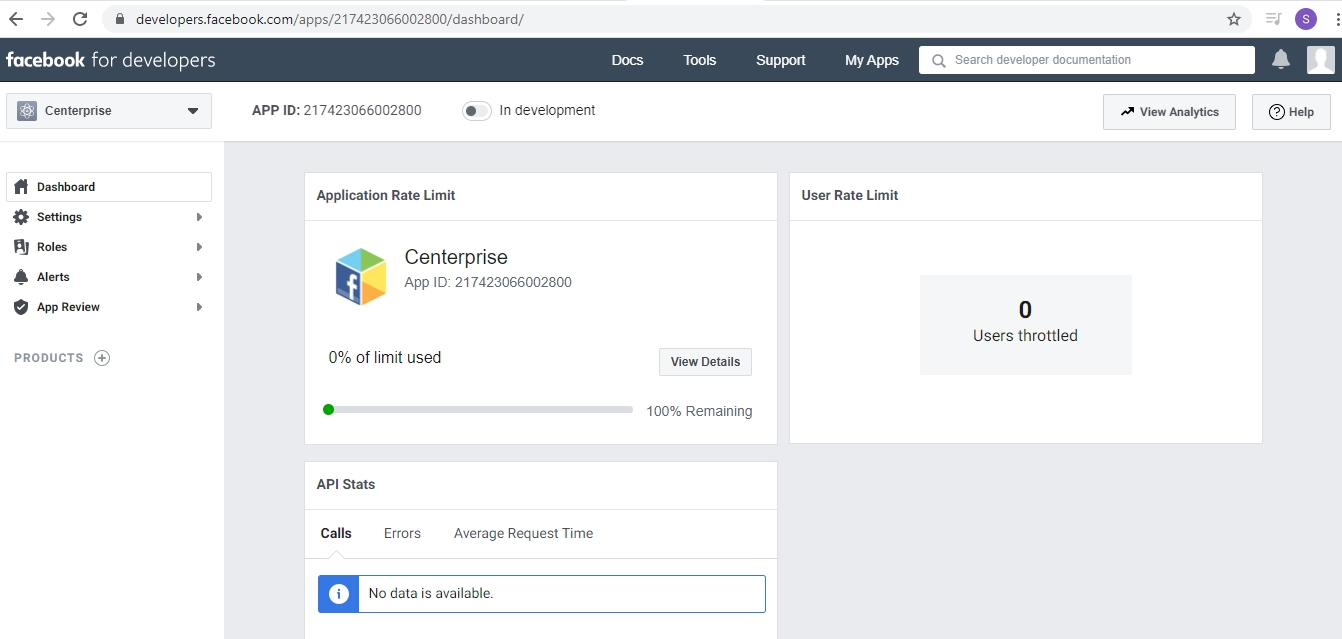Click the Centerprise app logo icon
This screenshot has width=1342, height=639.
[x=360, y=276]
